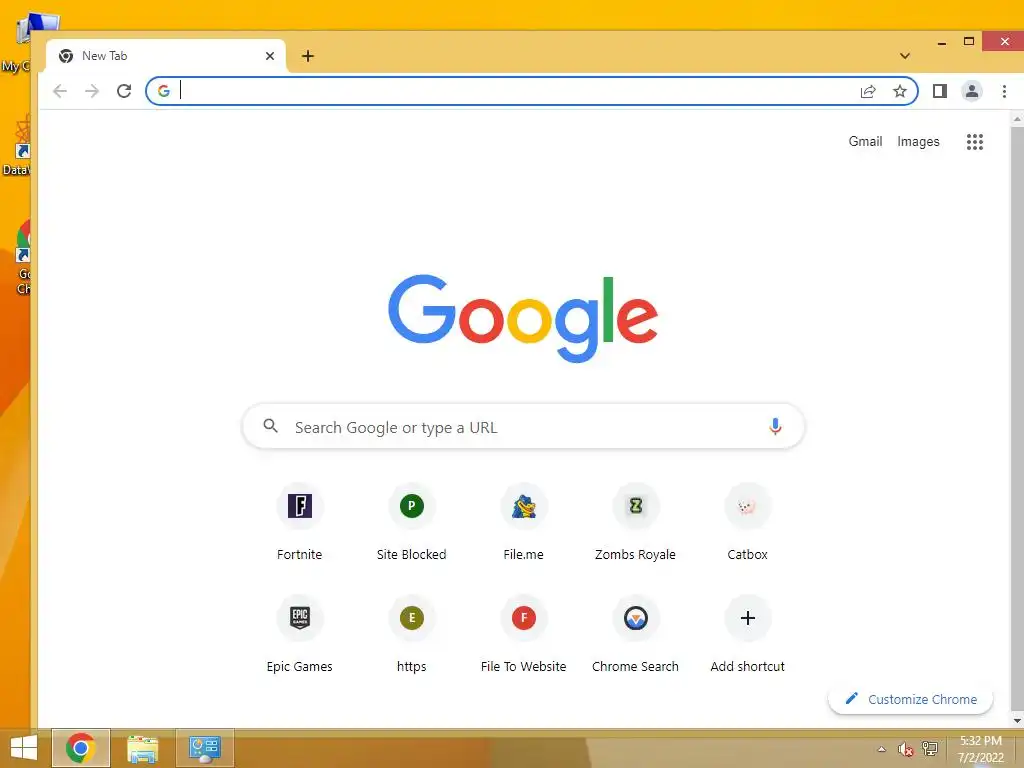Open the Site Blocked shortcut

pos(411,522)
